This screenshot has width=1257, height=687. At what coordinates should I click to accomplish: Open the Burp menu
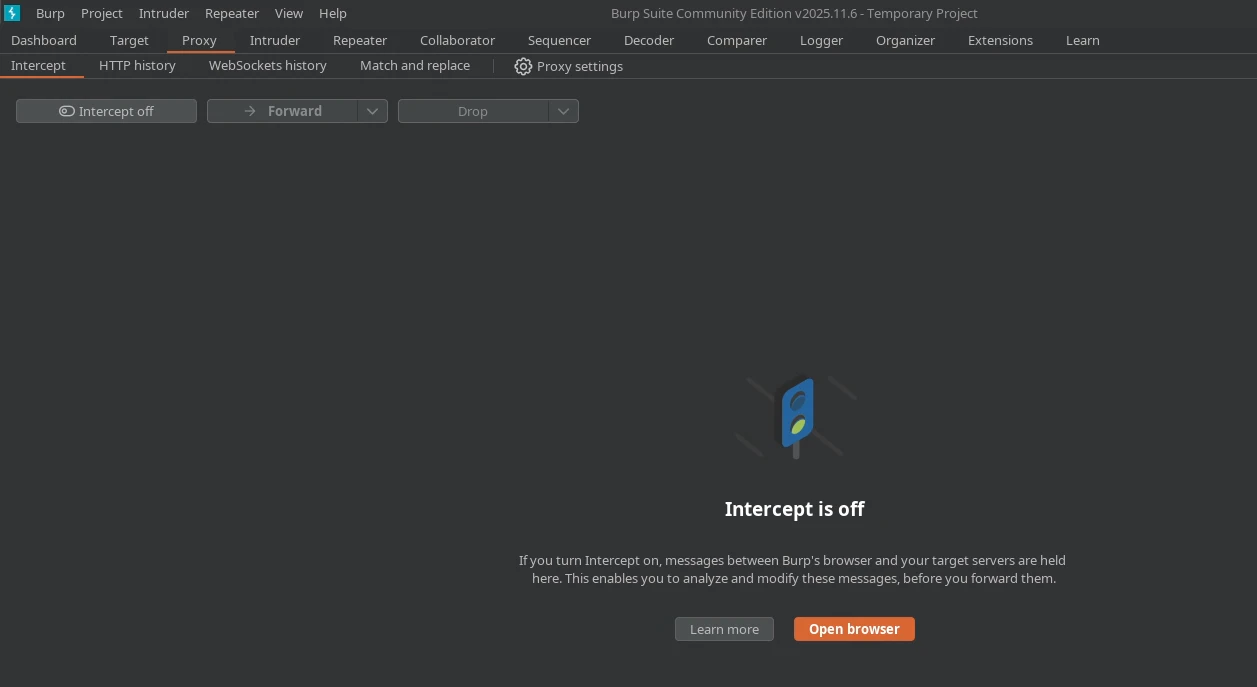coord(50,13)
